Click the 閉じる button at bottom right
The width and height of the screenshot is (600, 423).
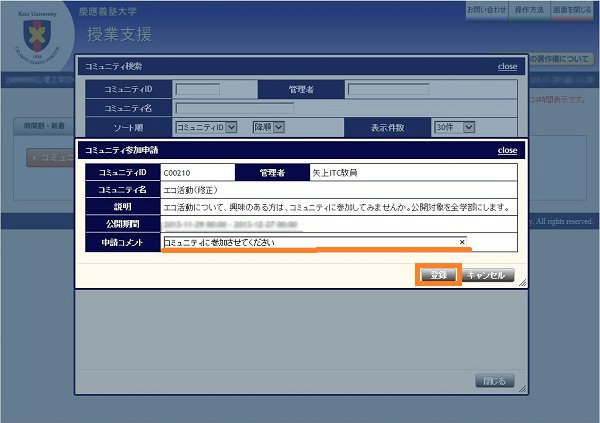494,381
